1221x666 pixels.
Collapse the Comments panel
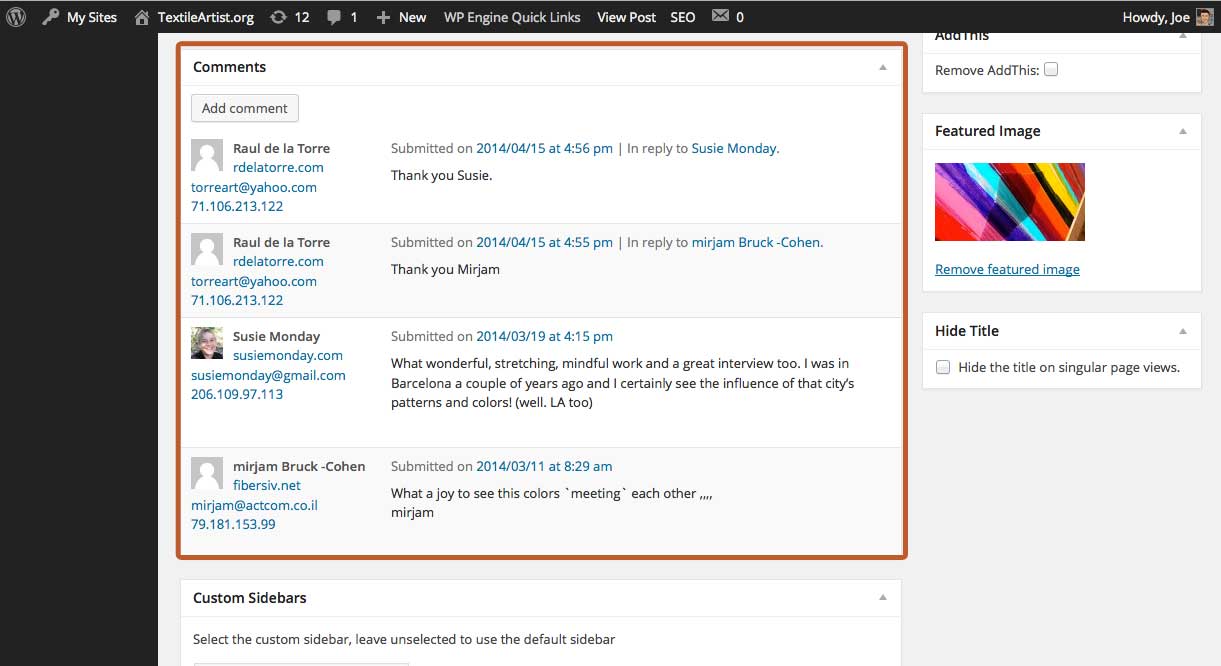(x=883, y=67)
